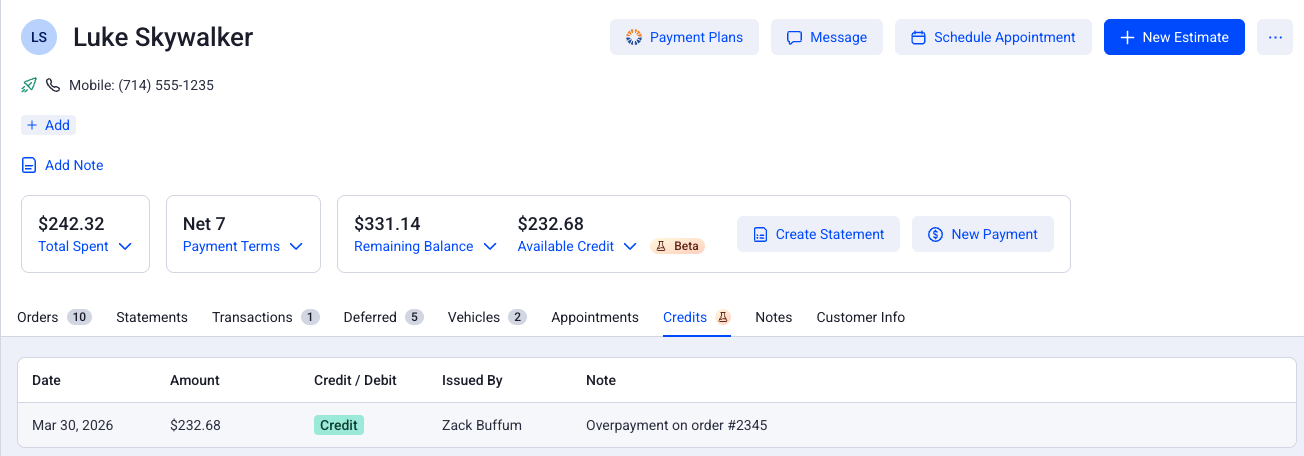Click the Beta flask badge

(678, 246)
